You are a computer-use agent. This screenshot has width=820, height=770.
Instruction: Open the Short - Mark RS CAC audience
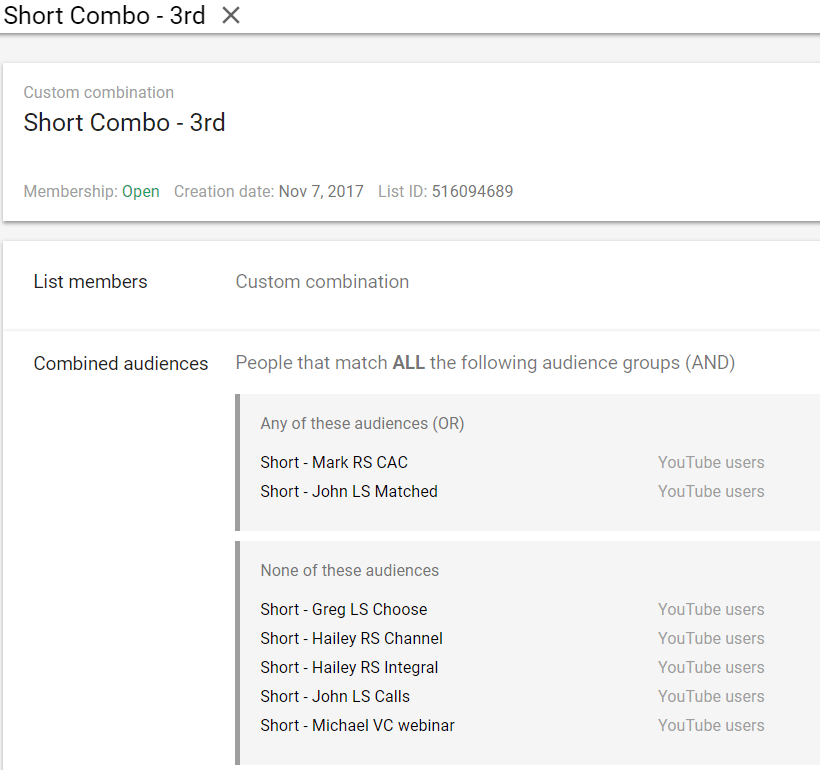point(334,463)
